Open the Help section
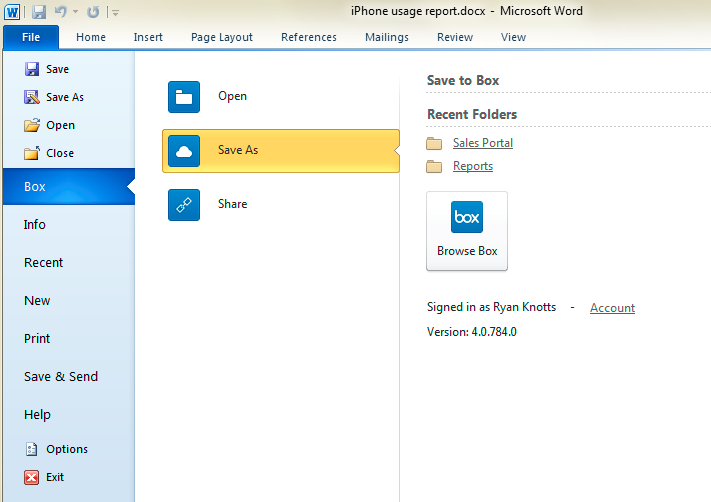 tap(37, 414)
